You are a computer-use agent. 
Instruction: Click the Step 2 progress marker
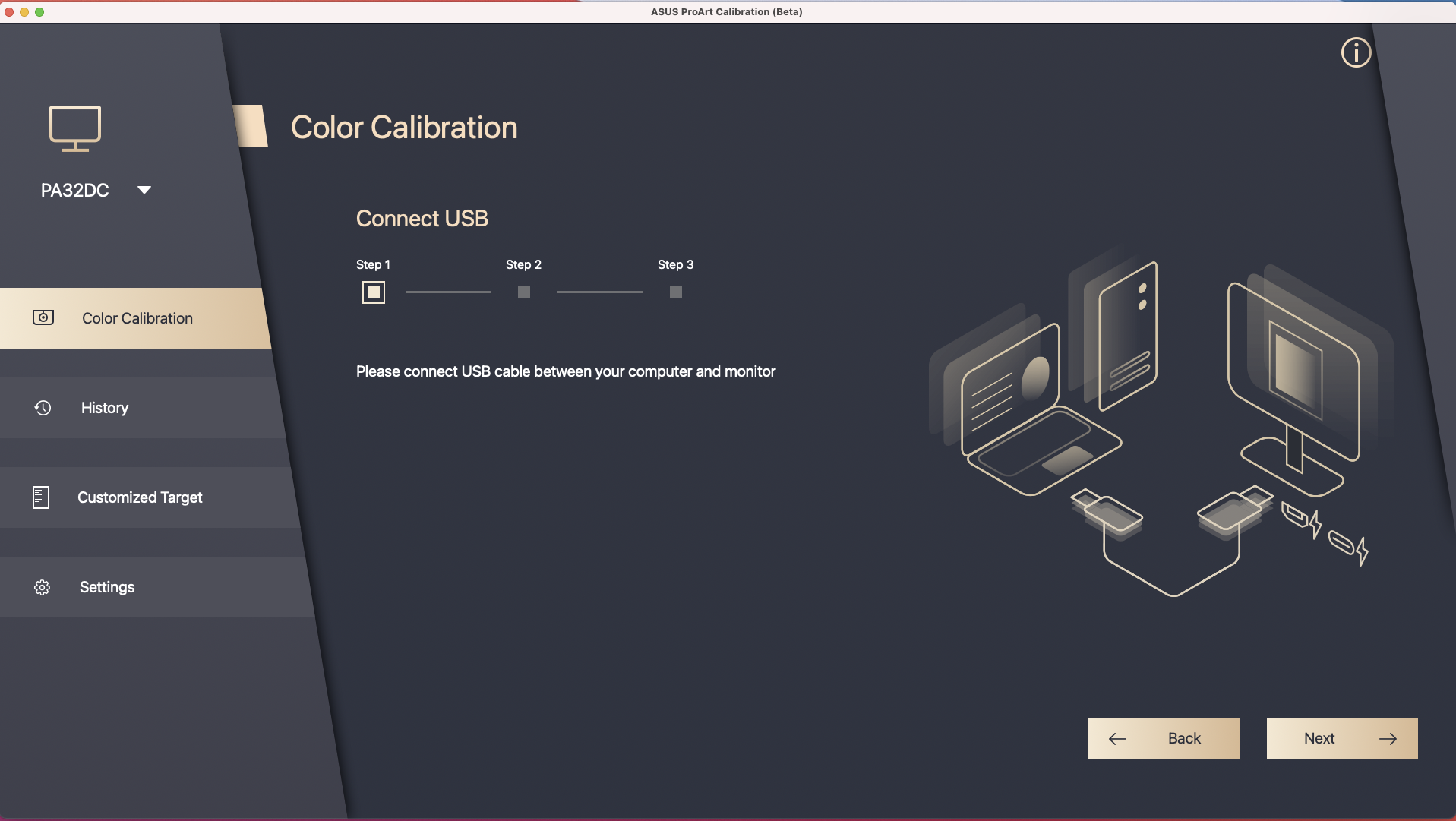pos(524,292)
